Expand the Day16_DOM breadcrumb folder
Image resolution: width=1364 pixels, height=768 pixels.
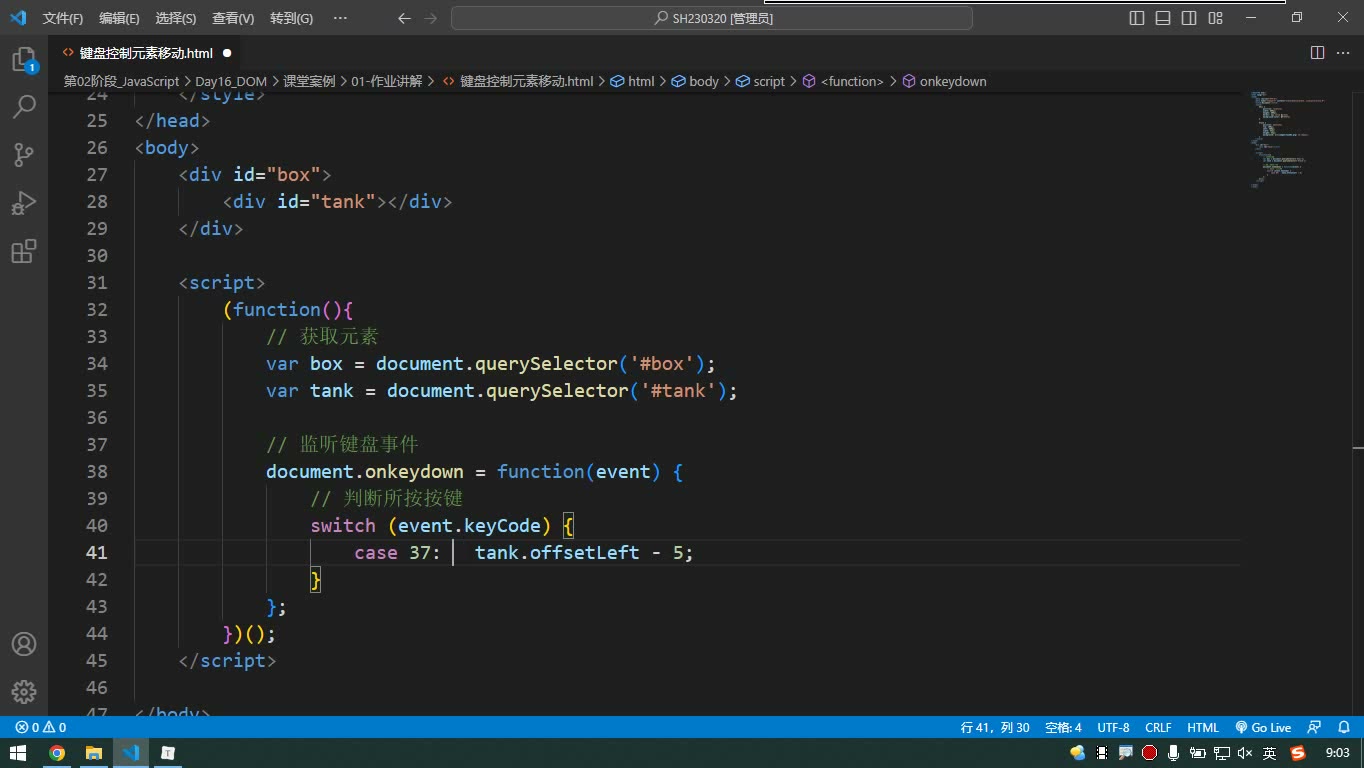(x=231, y=81)
